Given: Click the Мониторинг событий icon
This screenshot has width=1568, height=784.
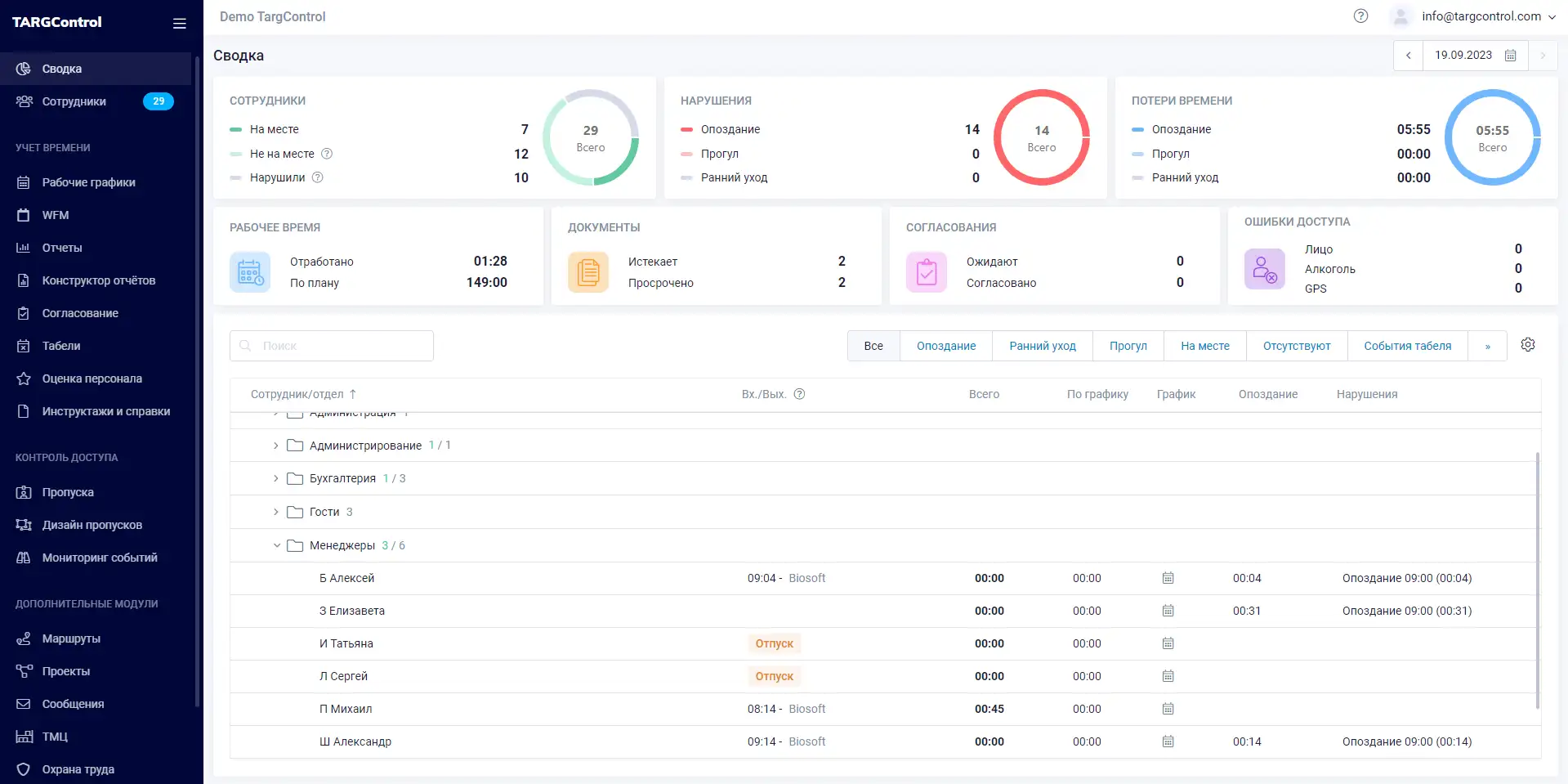Looking at the screenshot, I should (x=24, y=558).
